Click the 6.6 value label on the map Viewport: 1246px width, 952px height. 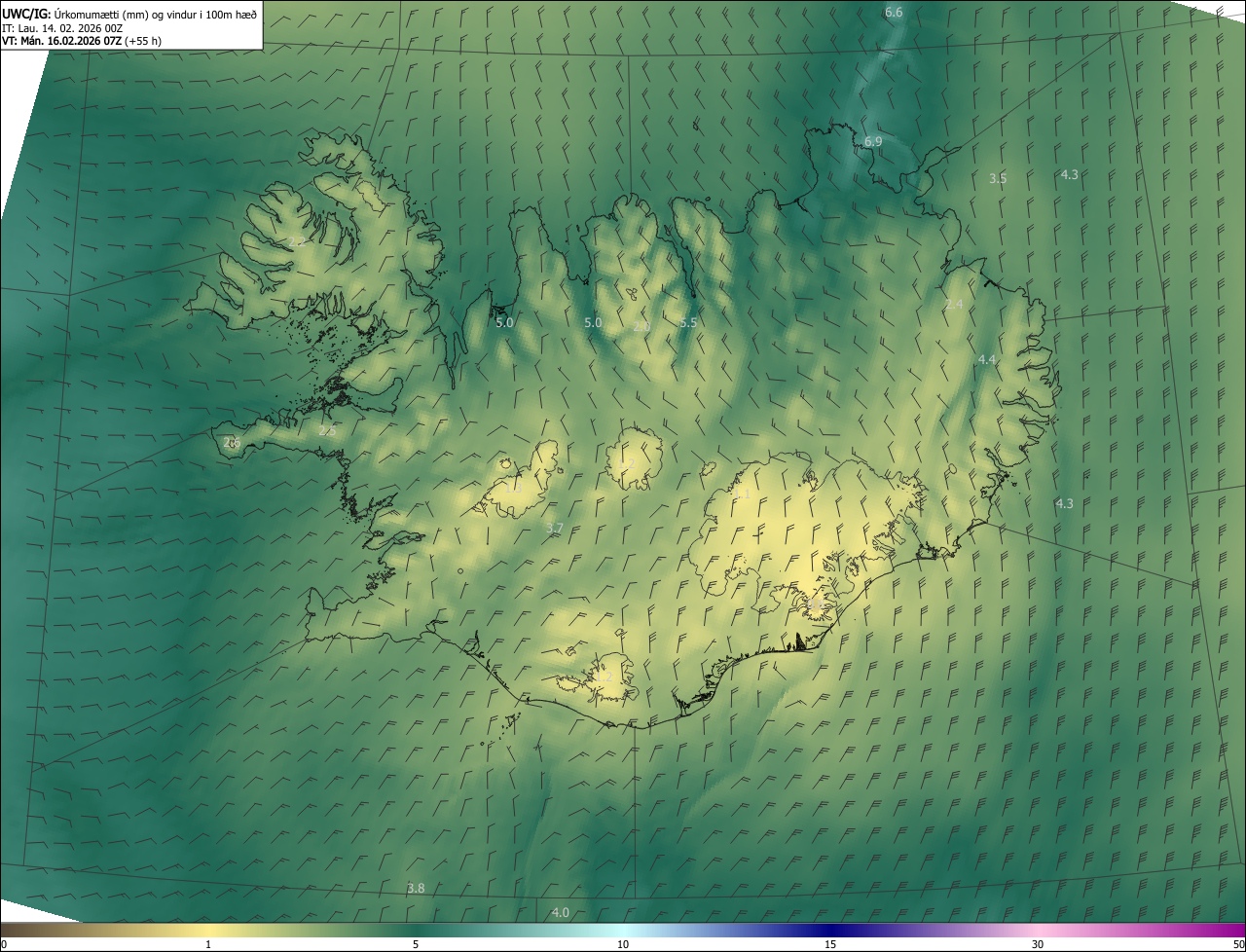tap(894, 13)
